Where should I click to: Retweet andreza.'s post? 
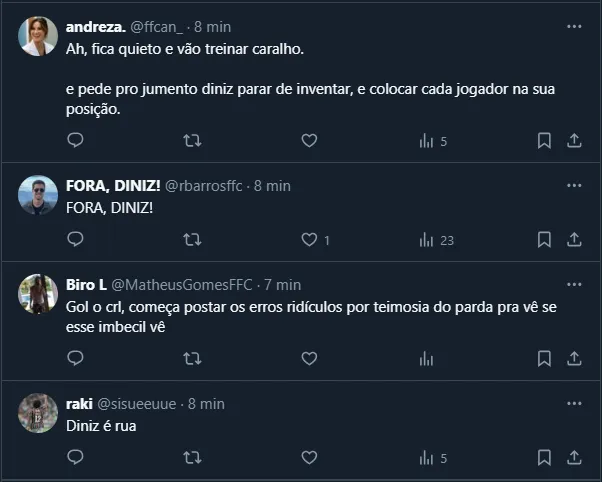click(193, 141)
